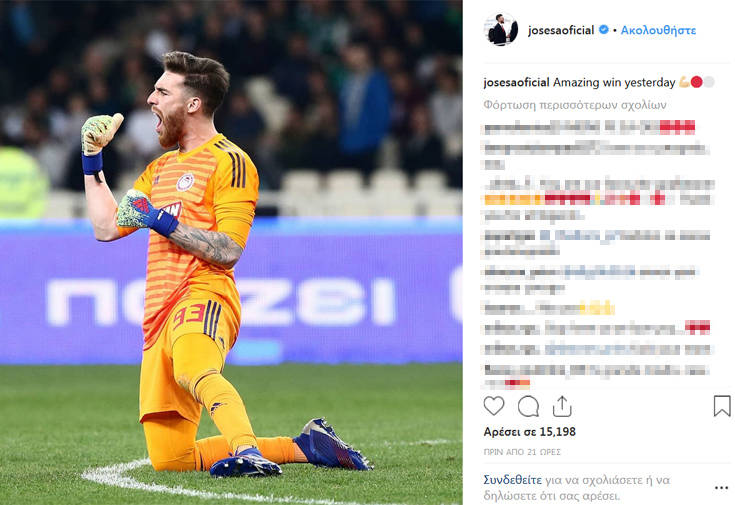
Task: Open the josesaoficial profile avatar
Action: [501, 30]
